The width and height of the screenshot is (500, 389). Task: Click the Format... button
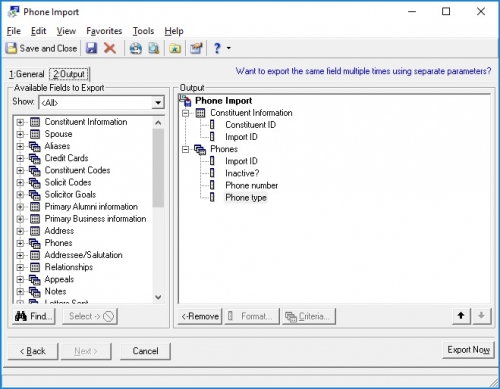pos(252,316)
